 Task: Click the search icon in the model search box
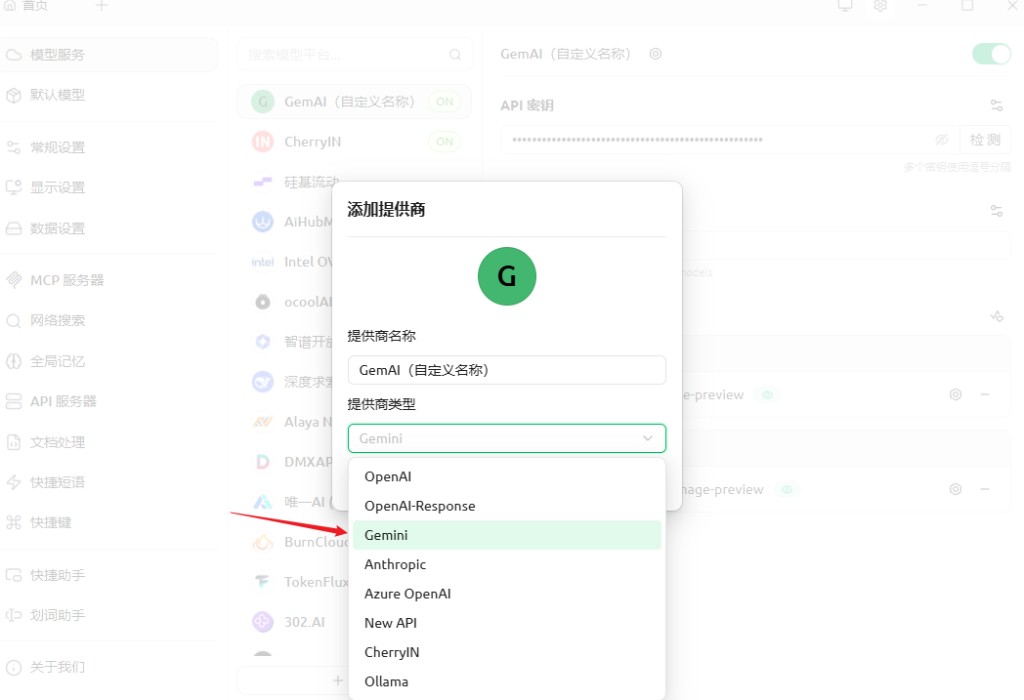click(455, 54)
